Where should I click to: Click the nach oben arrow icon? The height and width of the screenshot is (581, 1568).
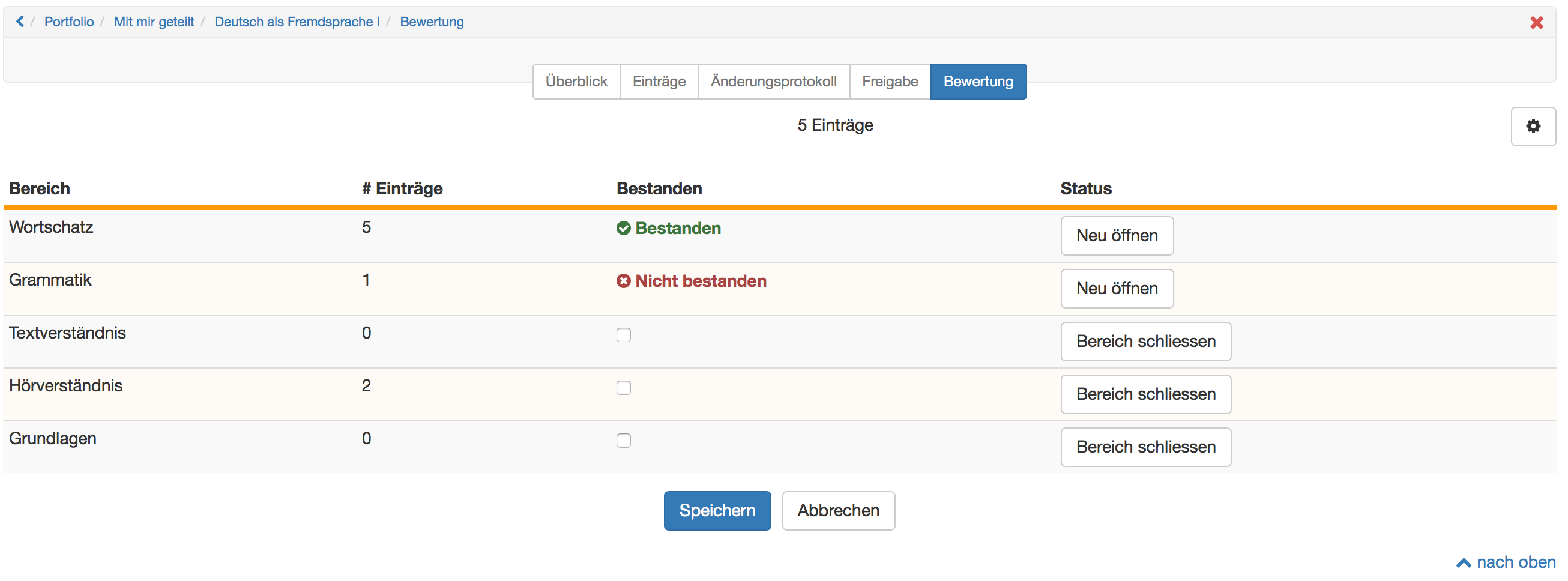pyautogui.click(x=1464, y=563)
